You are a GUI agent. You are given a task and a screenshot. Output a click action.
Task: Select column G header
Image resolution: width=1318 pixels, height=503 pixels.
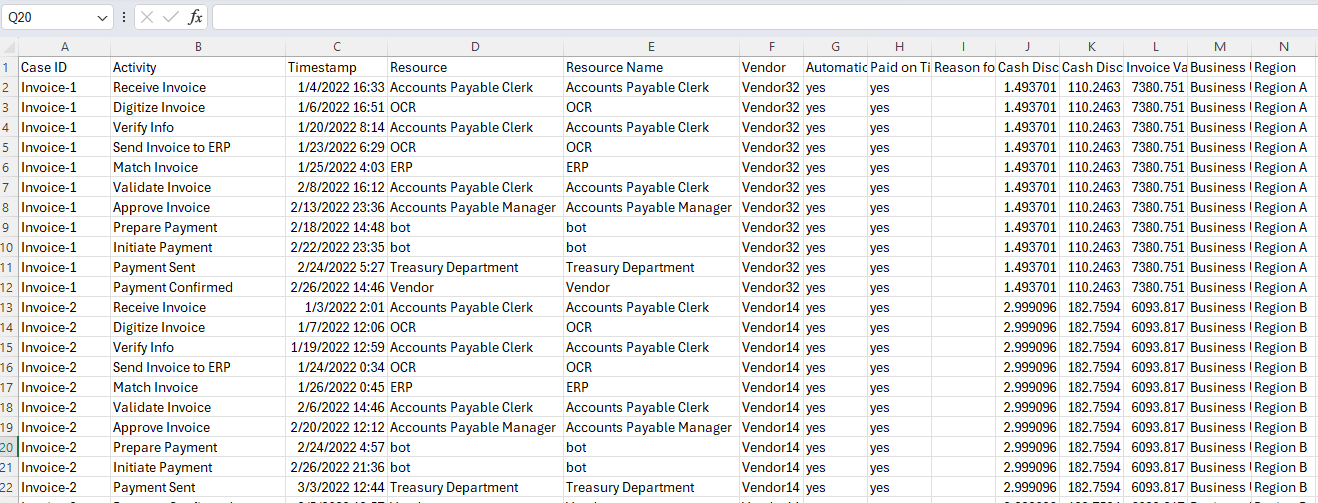[835, 46]
